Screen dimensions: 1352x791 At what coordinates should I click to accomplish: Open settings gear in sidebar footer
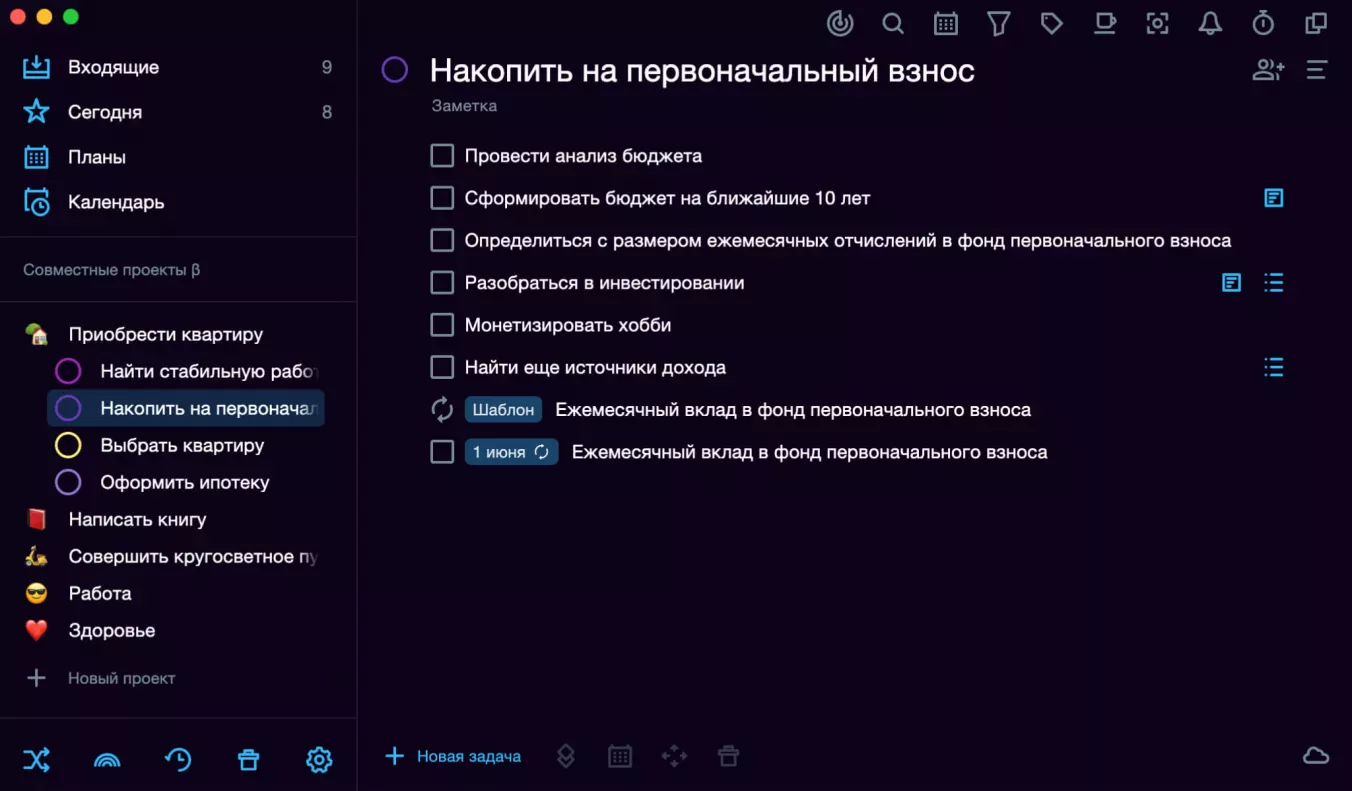click(319, 760)
